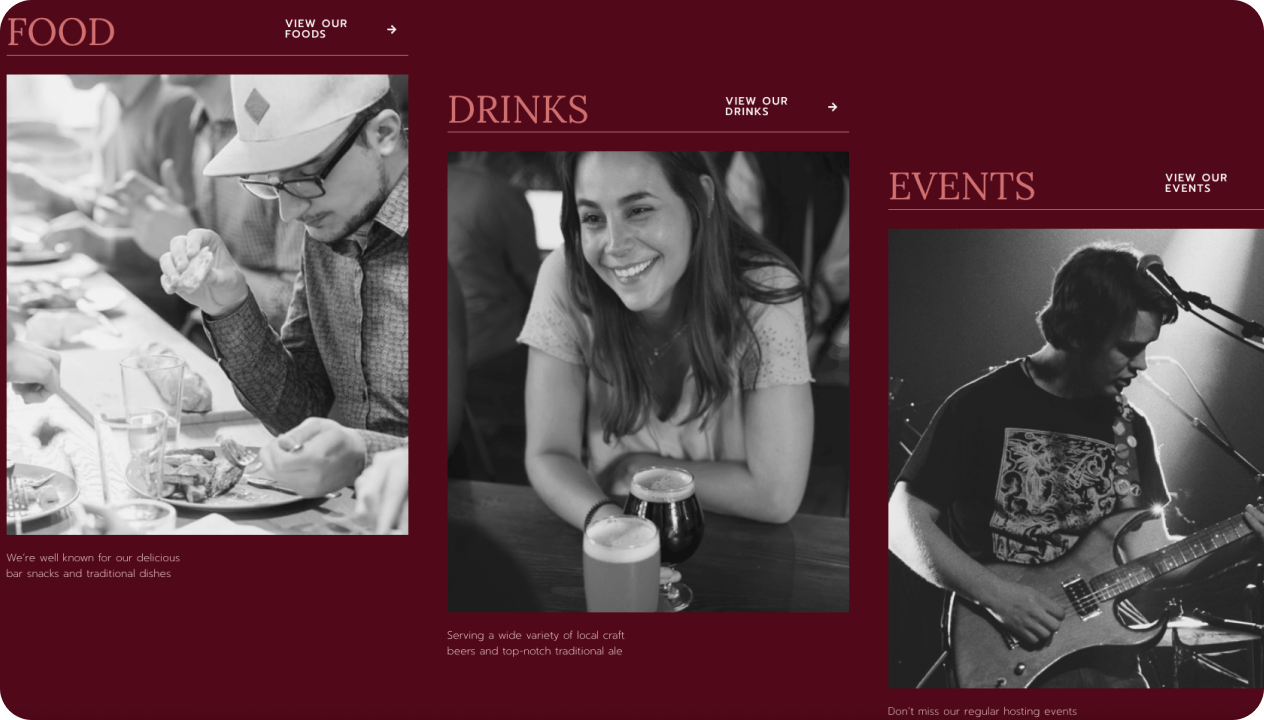1264x720 pixels.
Task: Click the two beer glasses in drinks photo
Action: click(x=643, y=540)
